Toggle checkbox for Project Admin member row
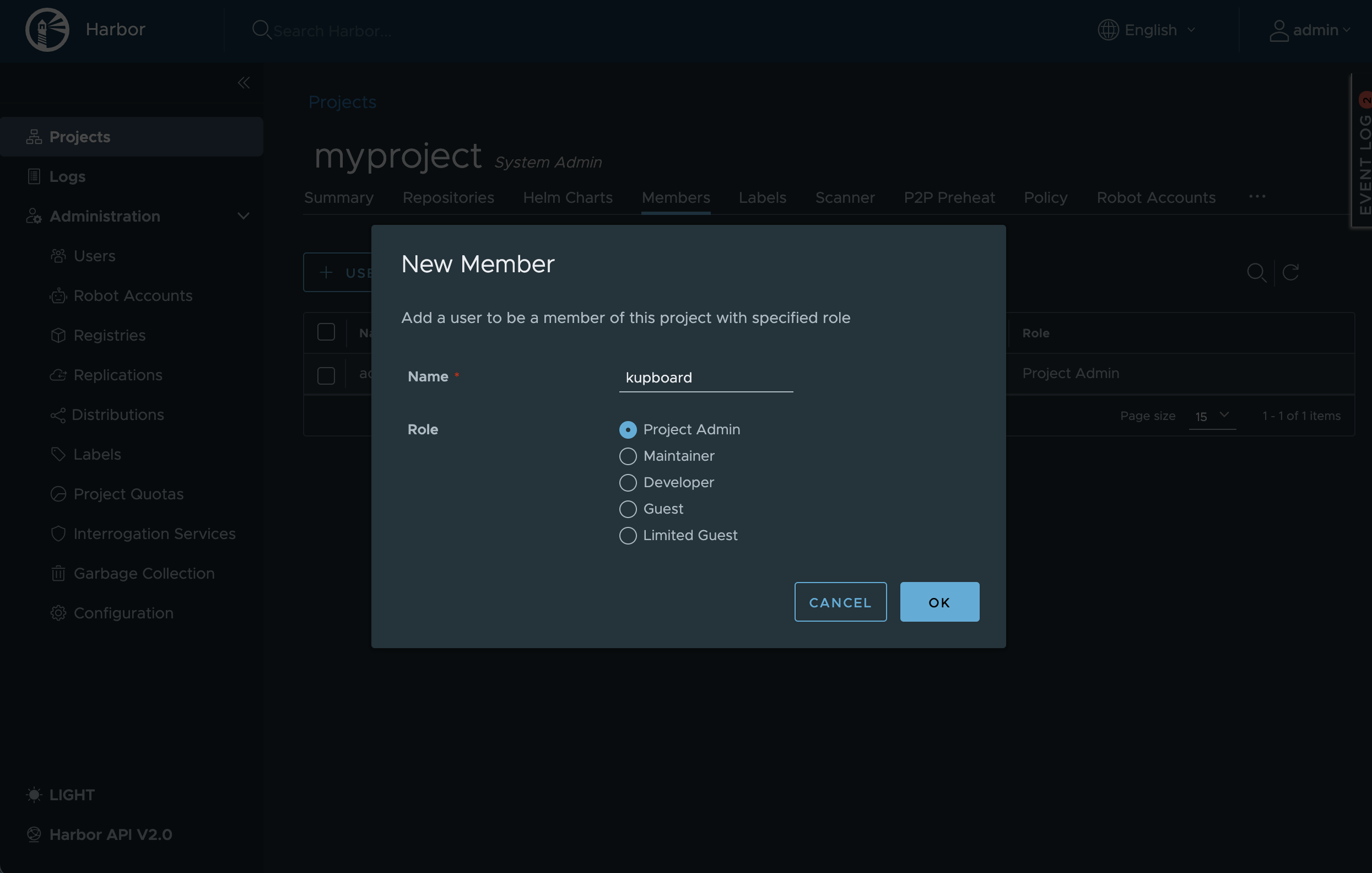Viewport: 1372px width, 873px height. (x=326, y=375)
